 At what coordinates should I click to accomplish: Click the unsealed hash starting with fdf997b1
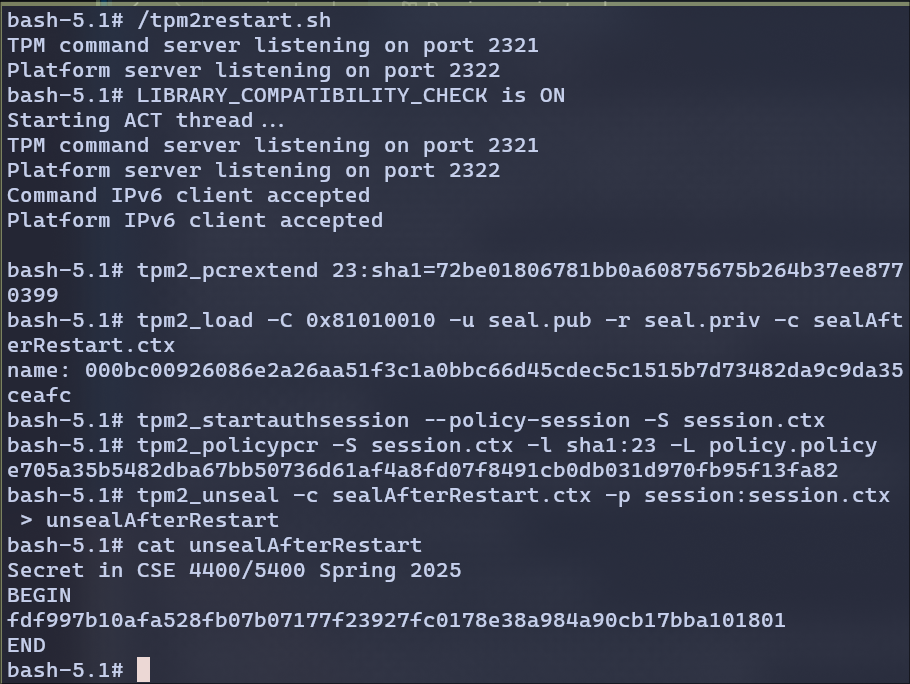point(396,620)
